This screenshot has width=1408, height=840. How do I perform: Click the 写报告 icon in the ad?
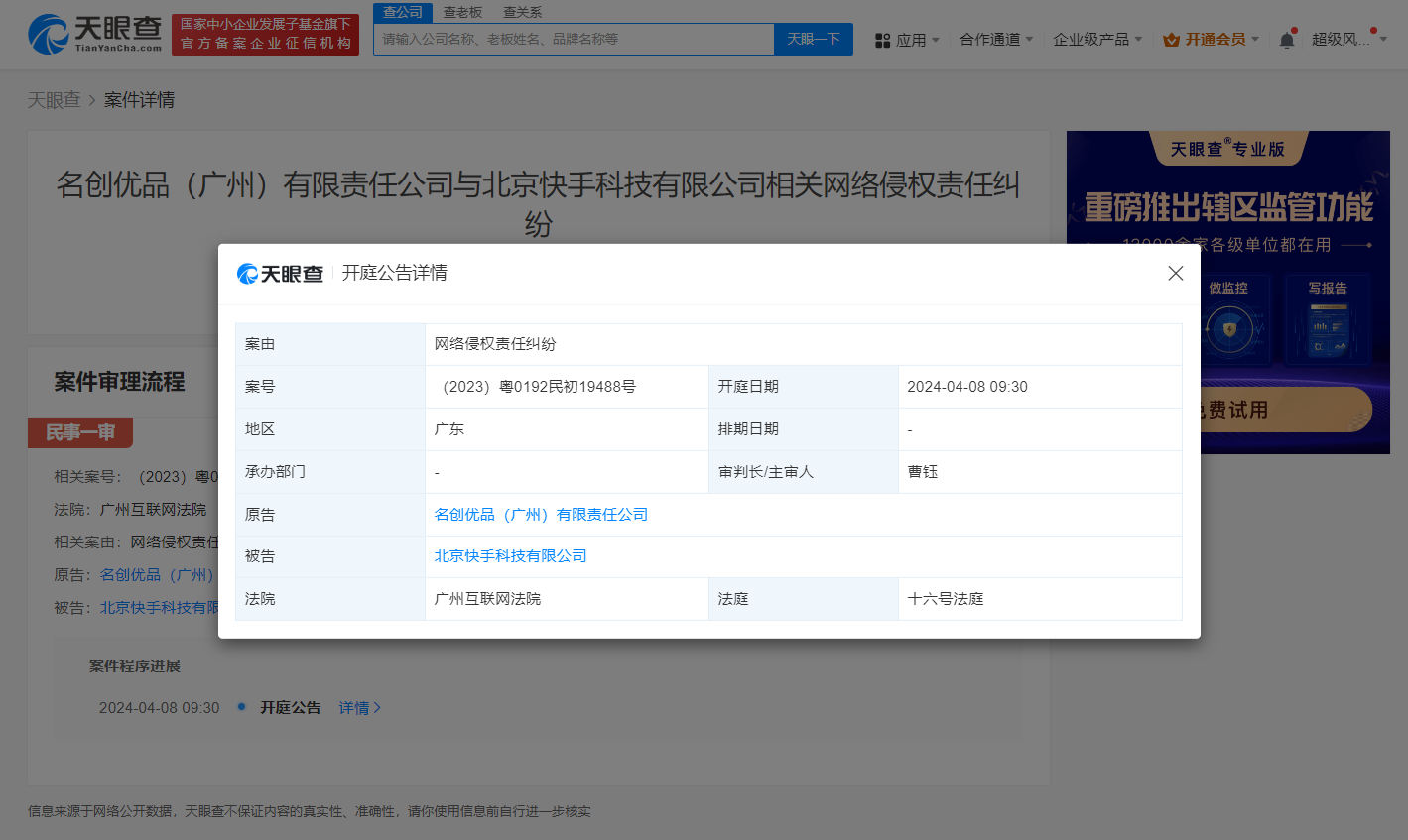pos(1328,321)
